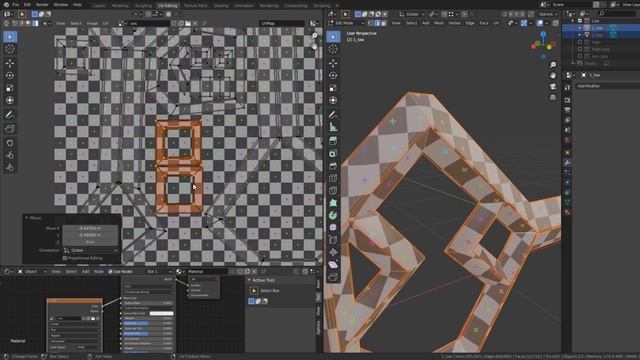Toggle Proportional Editing checkbox in Move panel
Screen dimensions: 640x360
(64, 258)
